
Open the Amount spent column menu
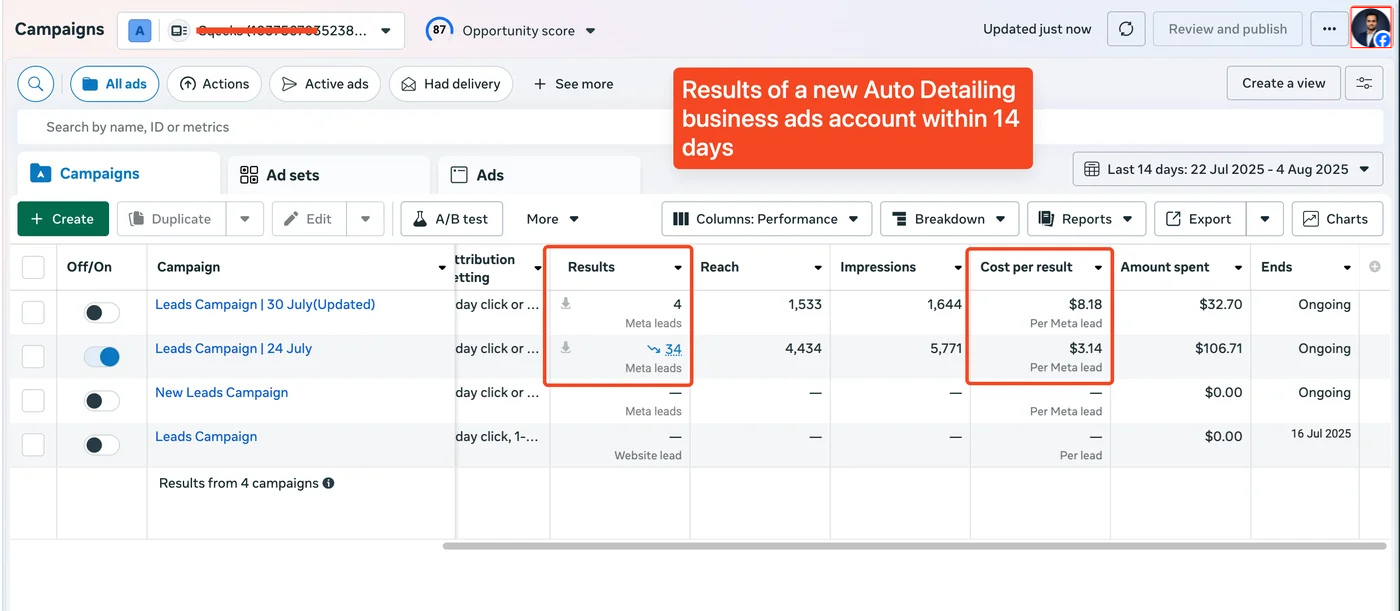click(x=1238, y=268)
